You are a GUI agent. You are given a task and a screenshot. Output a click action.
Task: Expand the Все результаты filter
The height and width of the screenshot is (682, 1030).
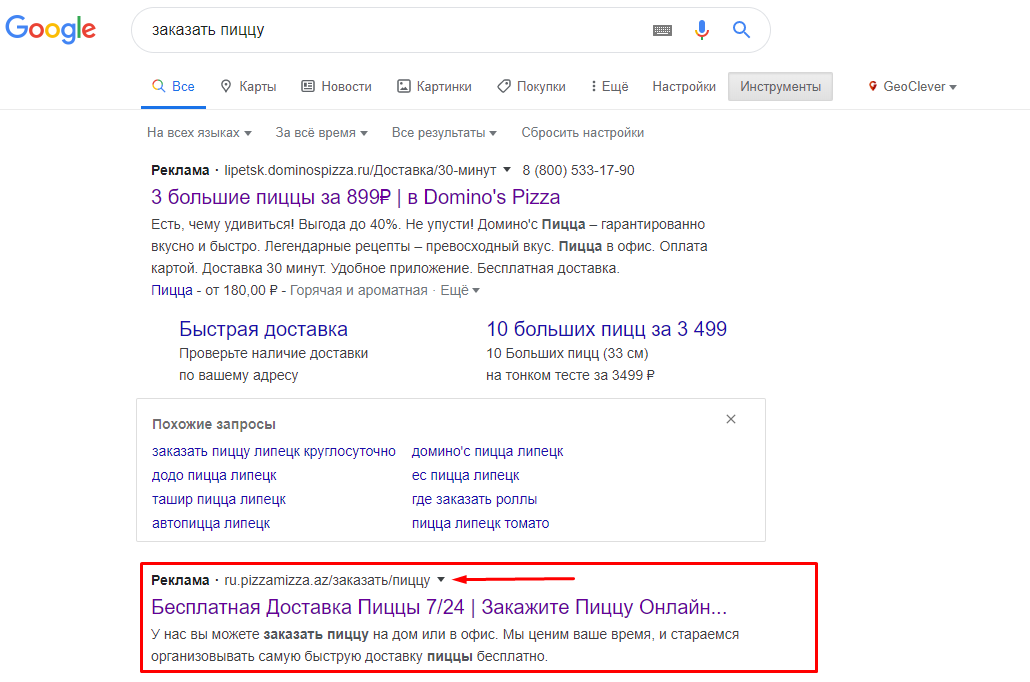[x=444, y=133]
